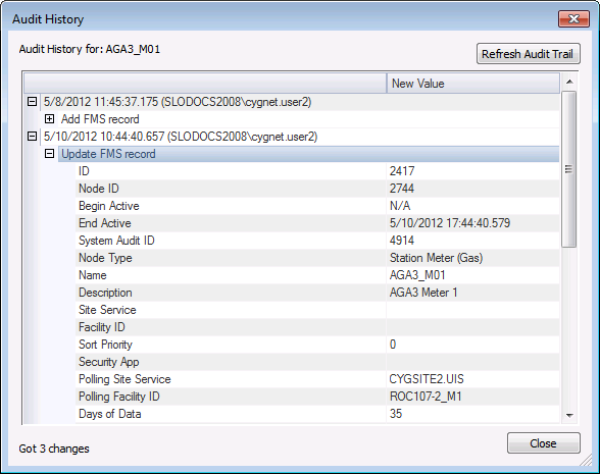Expand the Add FMS record node
This screenshot has height=474, width=600.
pos(49,119)
